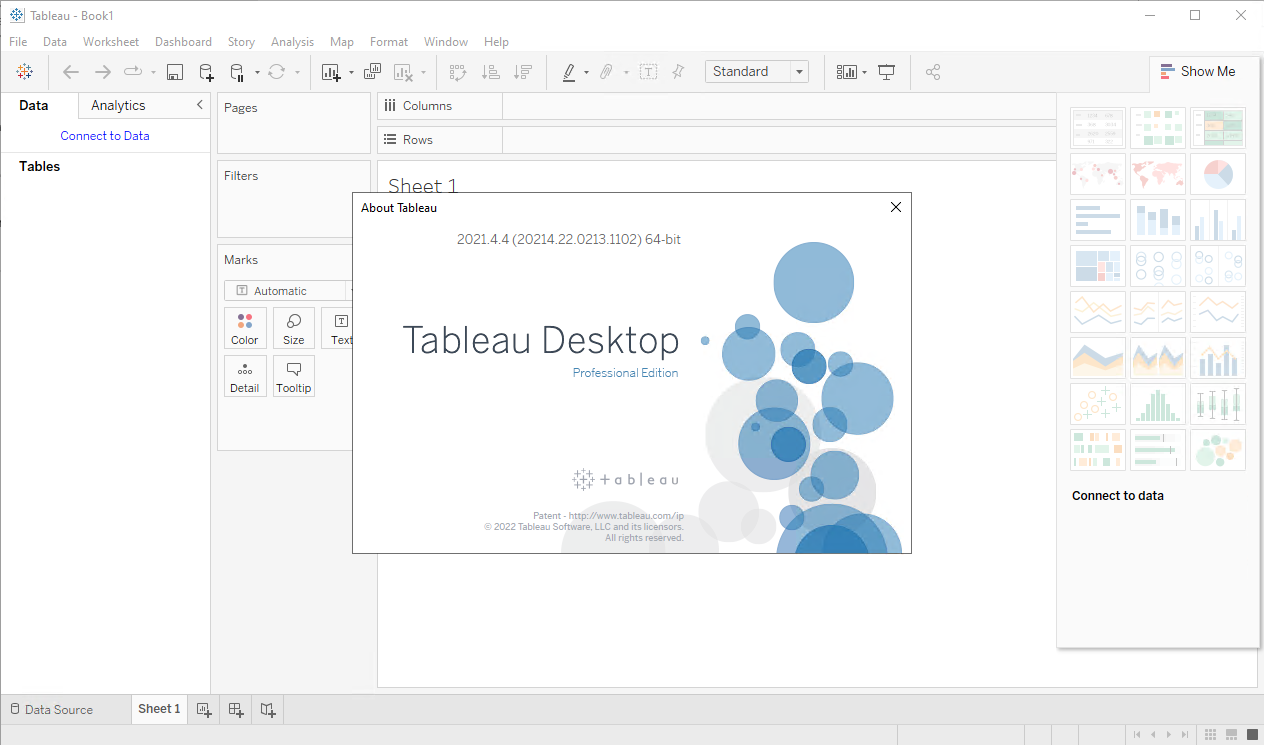Collapse the side pane with chevron
The image size is (1264, 745).
click(x=199, y=105)
